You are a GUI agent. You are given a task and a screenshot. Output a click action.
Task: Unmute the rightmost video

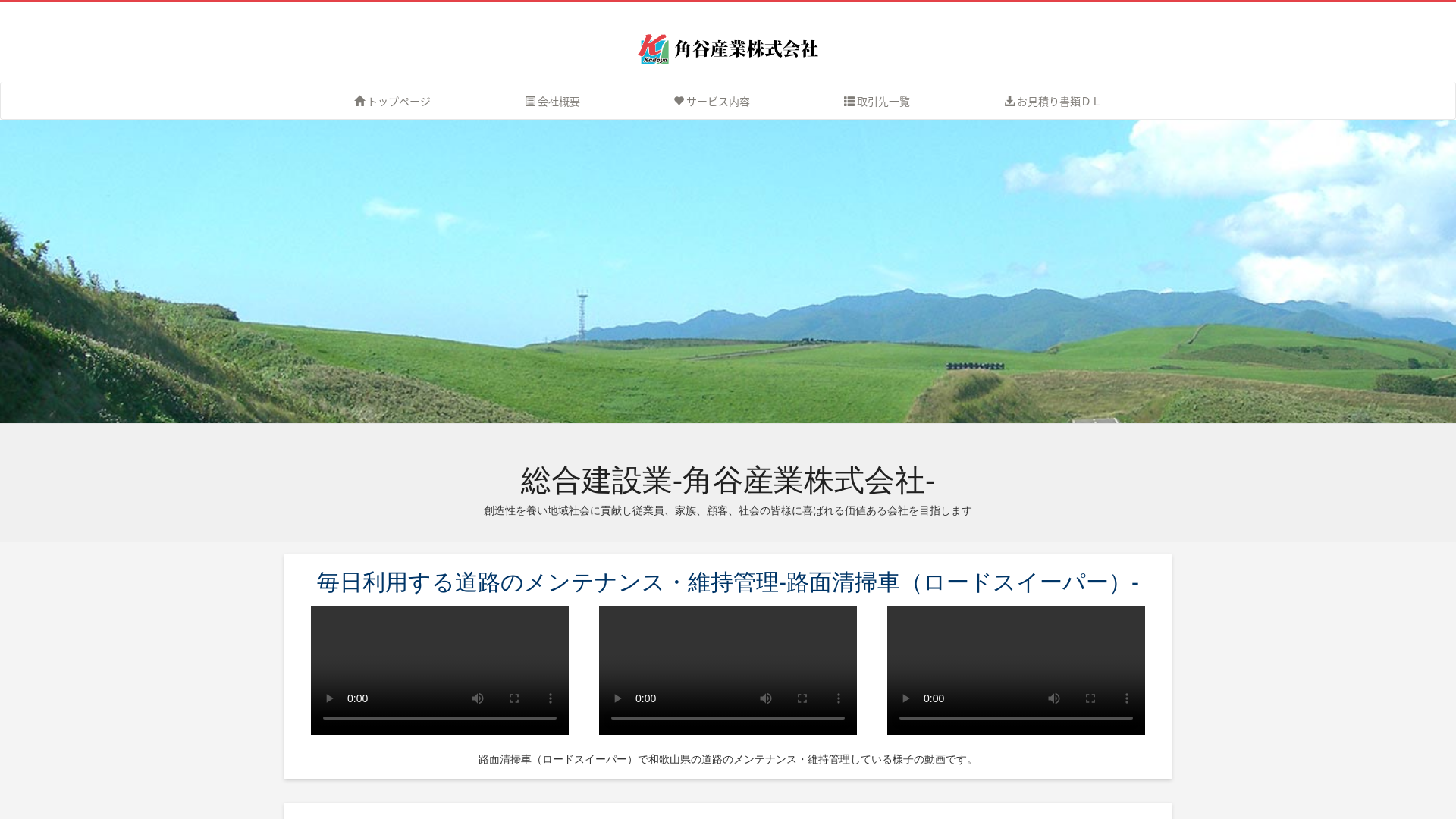coord(1054,698)
